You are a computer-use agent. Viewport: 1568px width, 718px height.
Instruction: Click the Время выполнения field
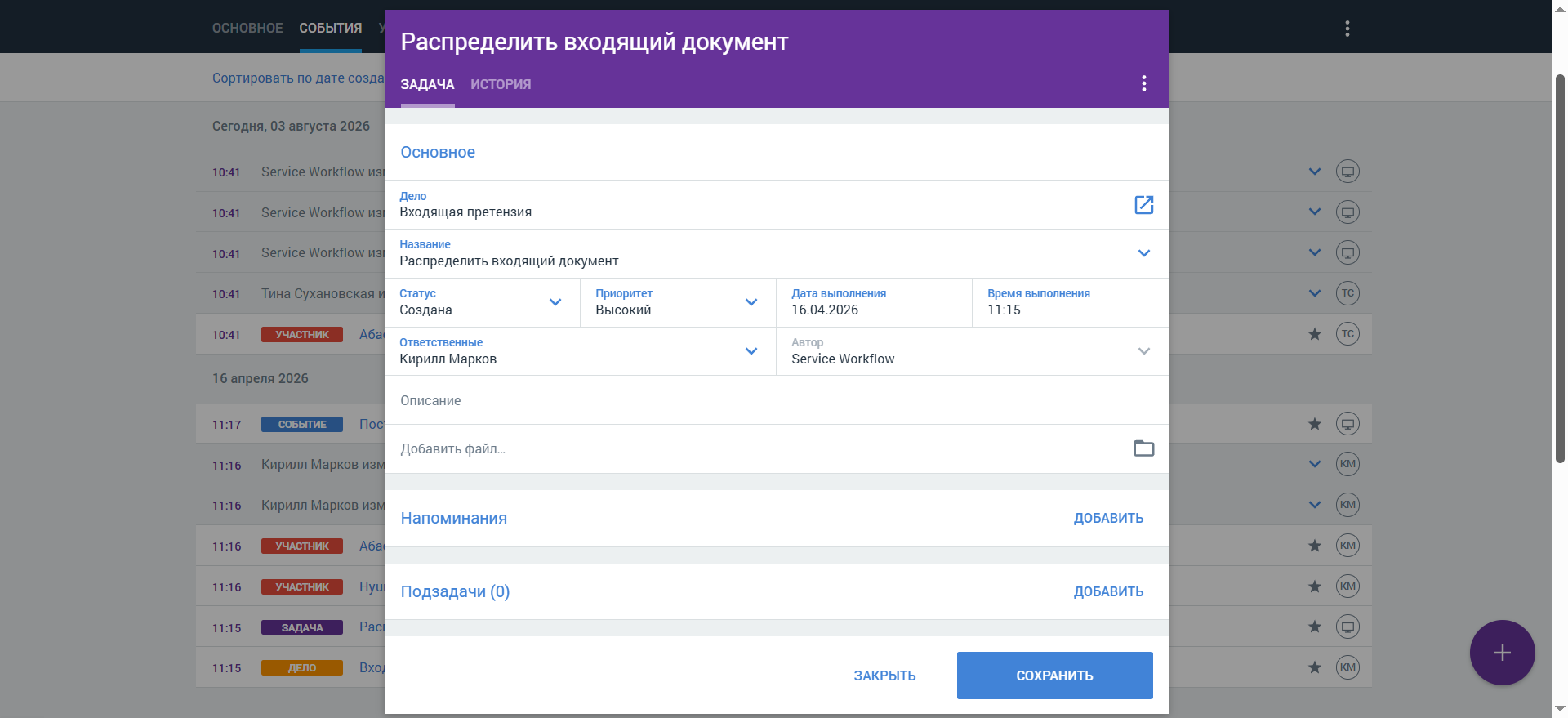(x=1070, y=302)
